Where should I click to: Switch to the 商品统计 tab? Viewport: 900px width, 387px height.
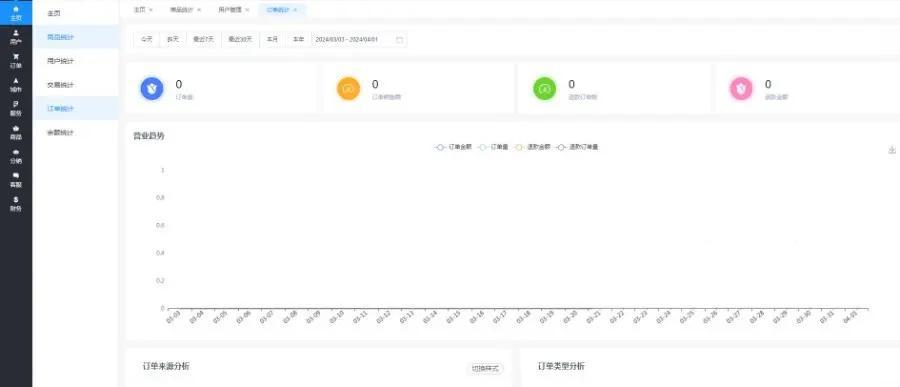182,10
